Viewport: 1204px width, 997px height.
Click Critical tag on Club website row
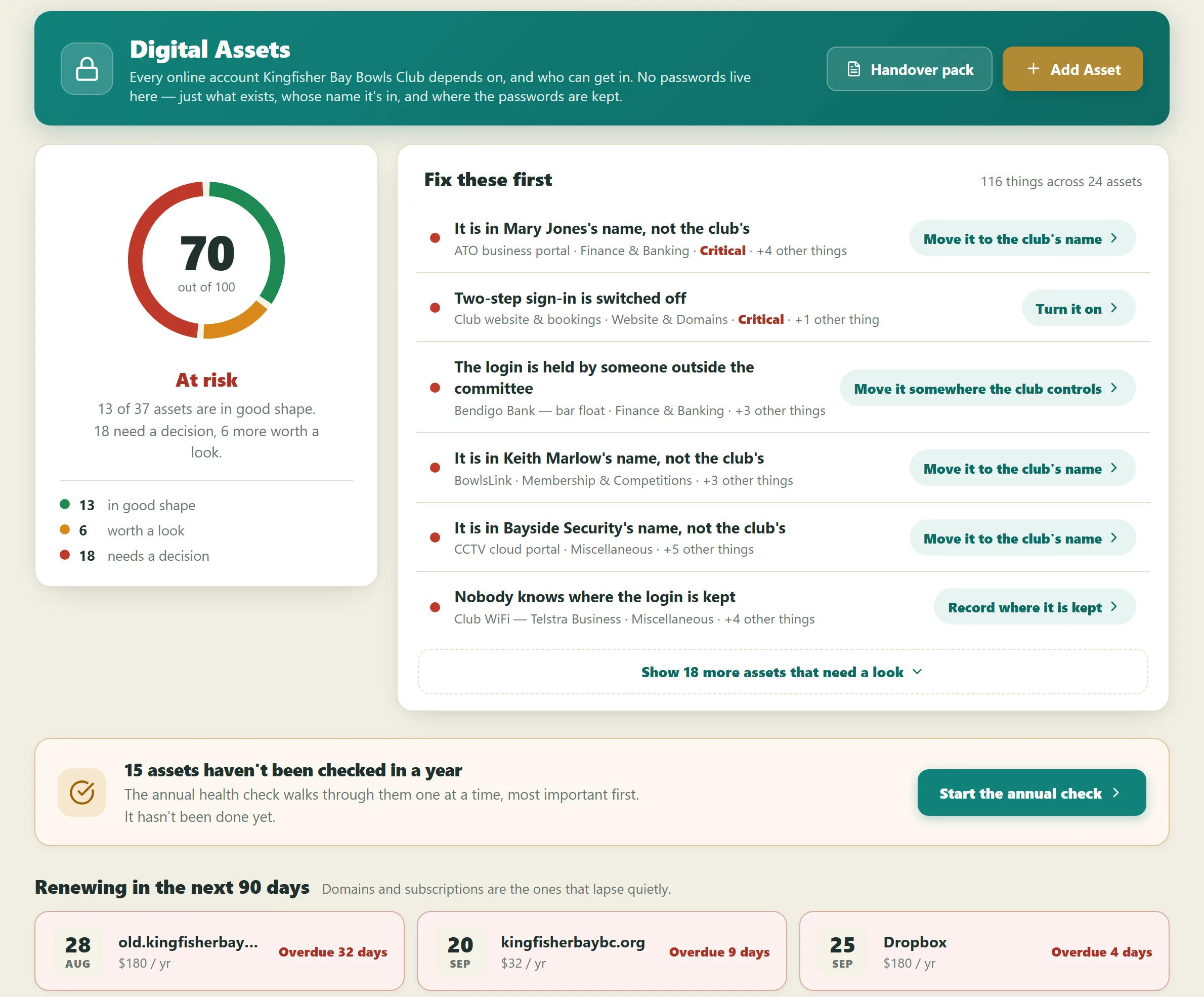[x=761, y=319]
